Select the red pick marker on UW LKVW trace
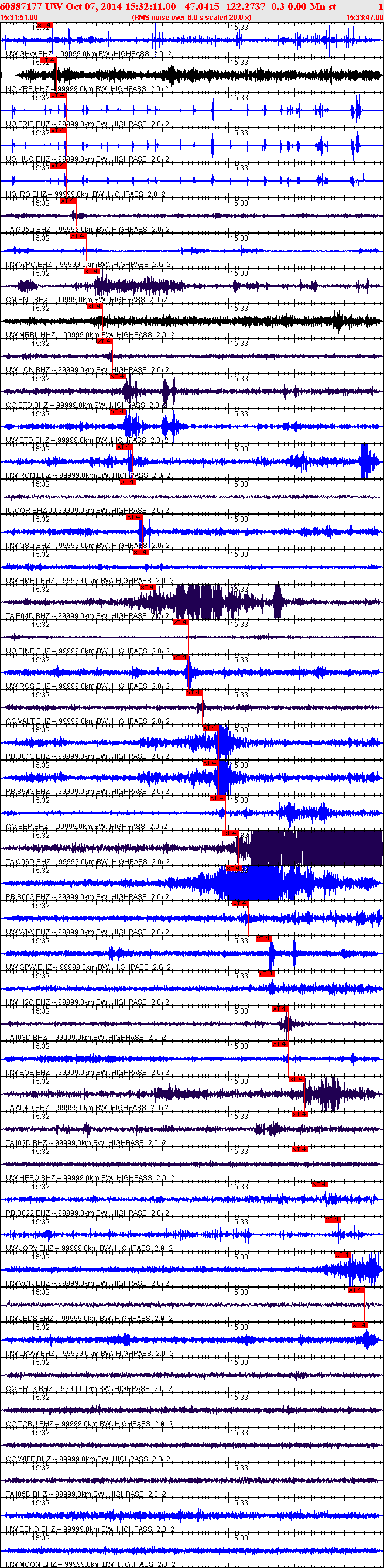 [x=359, y=1324]
